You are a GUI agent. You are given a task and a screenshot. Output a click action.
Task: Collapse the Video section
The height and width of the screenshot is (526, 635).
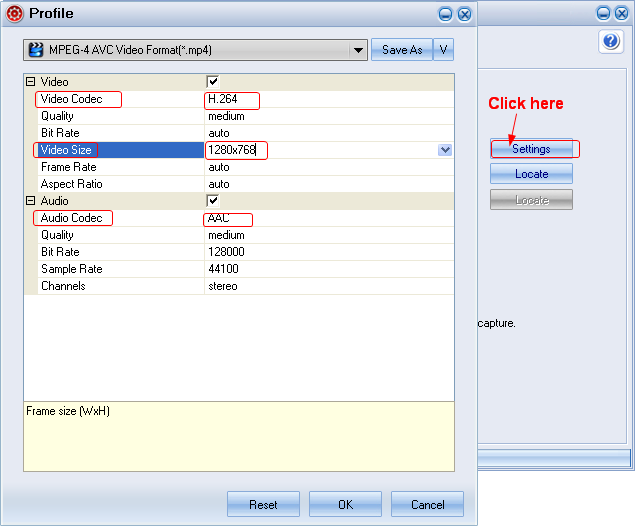(30, 82)
